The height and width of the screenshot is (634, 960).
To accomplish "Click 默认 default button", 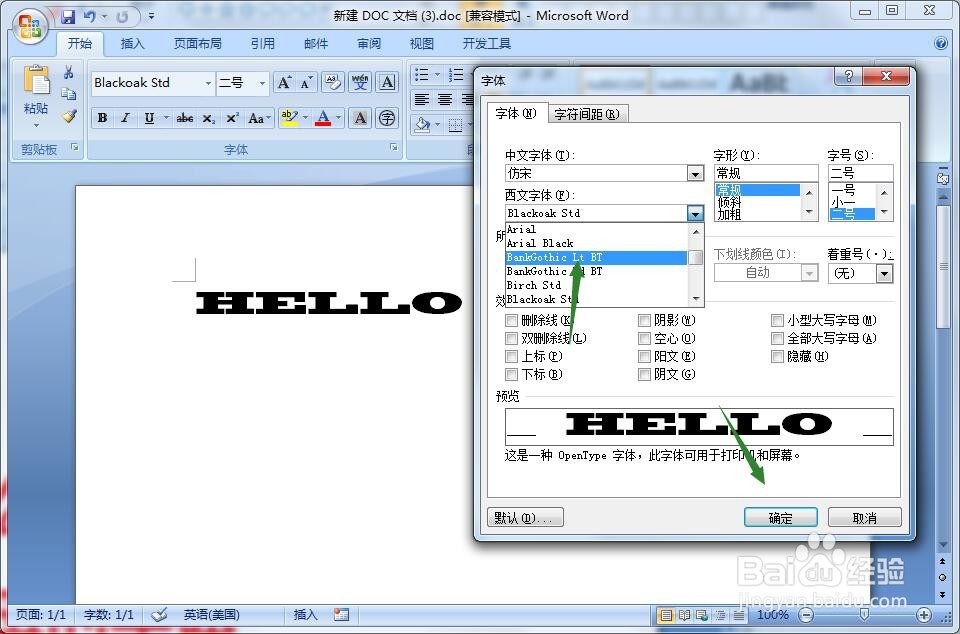I will pyautogui.click(x=525, y=518).
